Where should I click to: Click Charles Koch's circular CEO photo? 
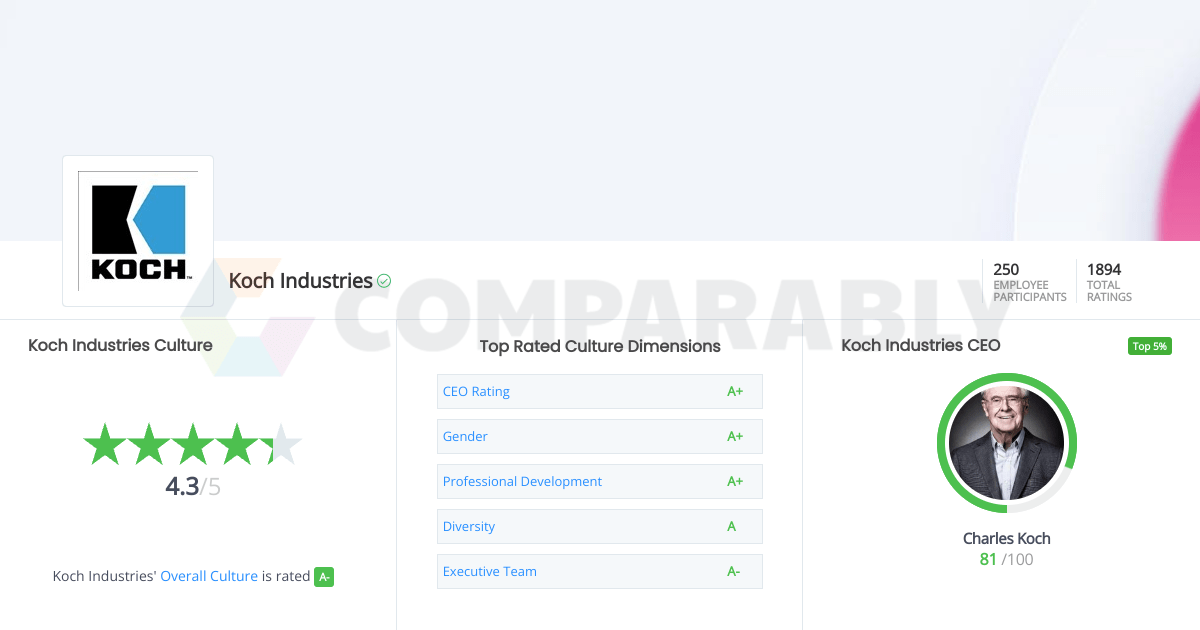(x=1006, y=443)
